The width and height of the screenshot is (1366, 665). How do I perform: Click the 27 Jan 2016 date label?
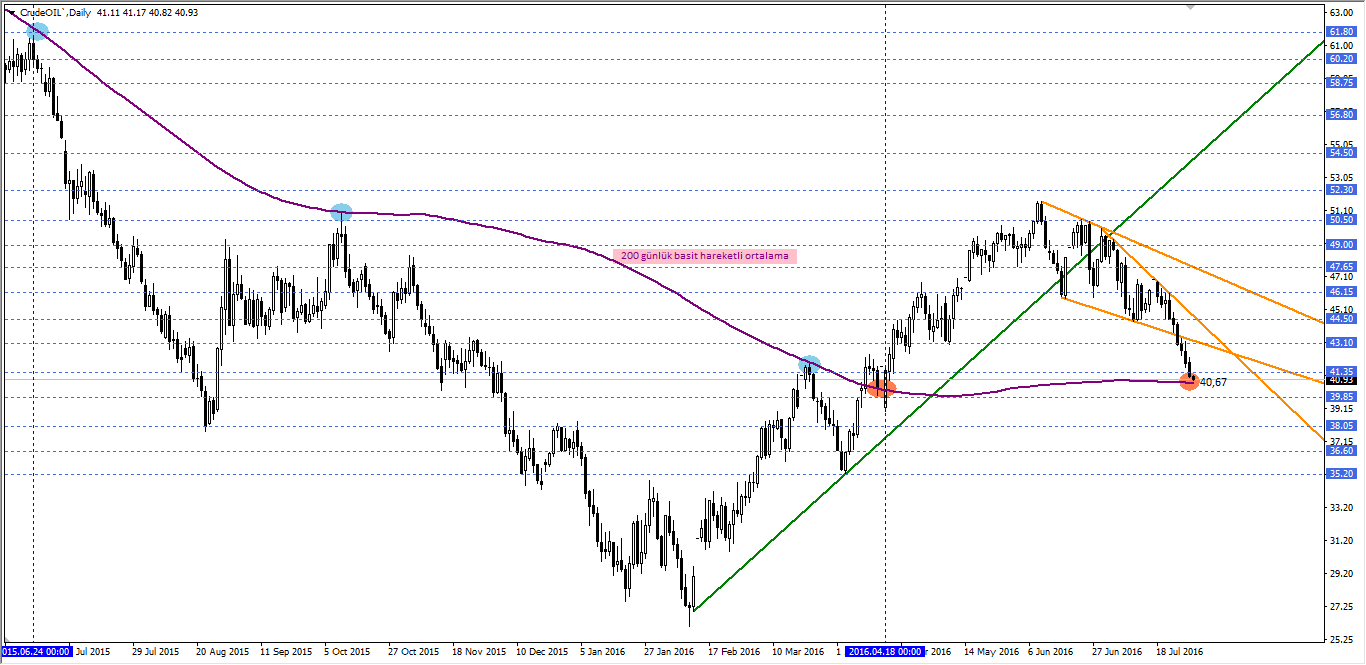click(x=669, y=651)
